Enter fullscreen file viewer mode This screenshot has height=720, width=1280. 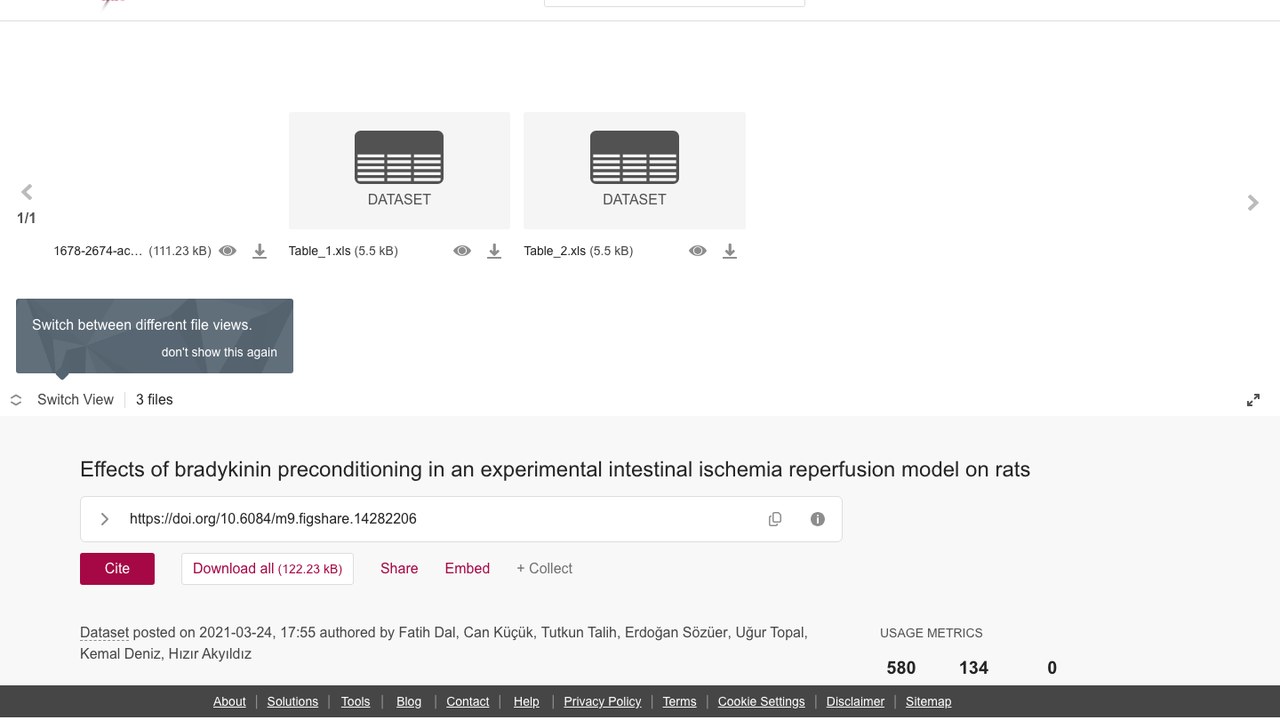(1253, 400)
